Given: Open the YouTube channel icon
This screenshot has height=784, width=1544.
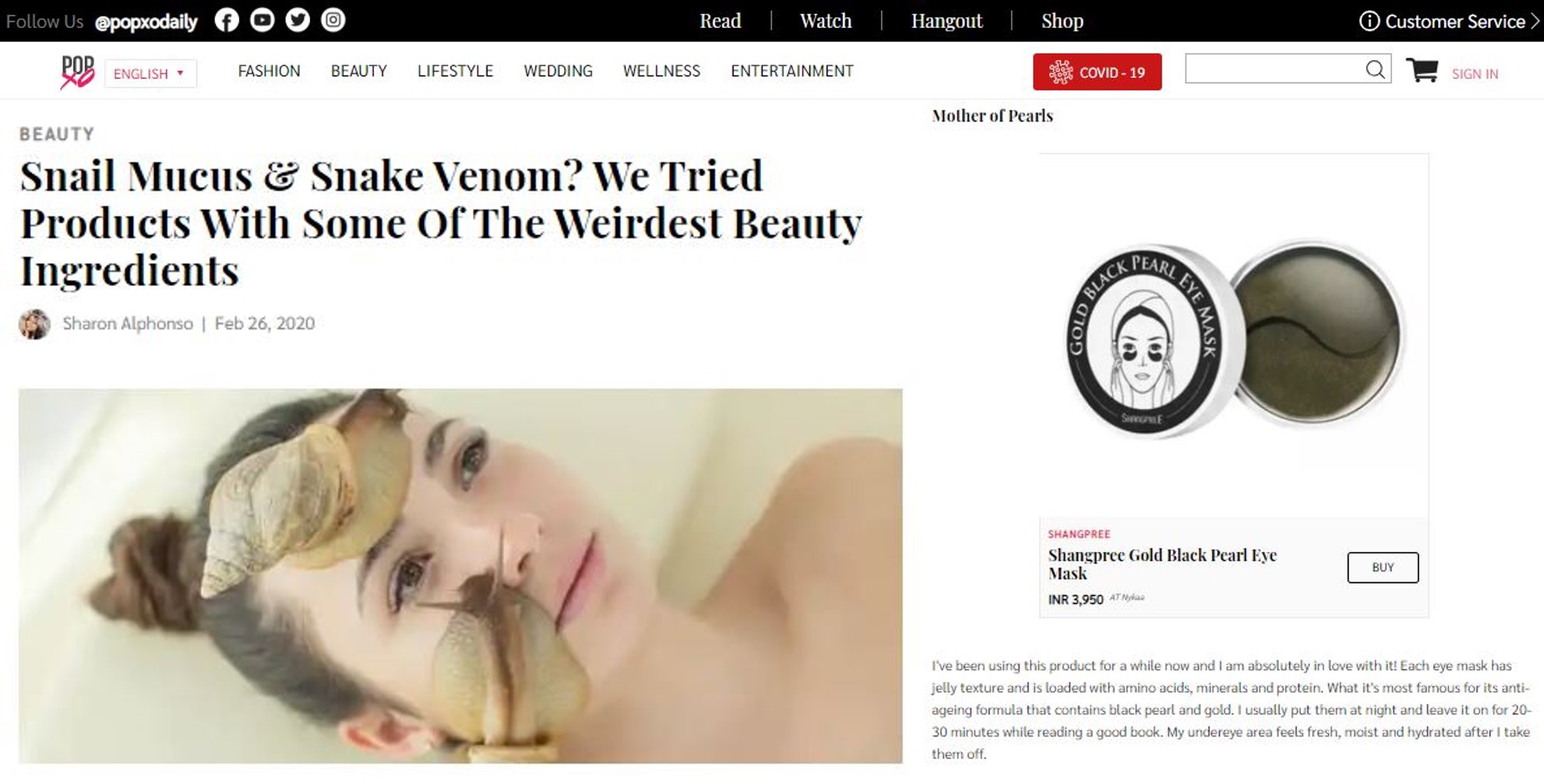Looking at the screenshot, I should 262,20.
